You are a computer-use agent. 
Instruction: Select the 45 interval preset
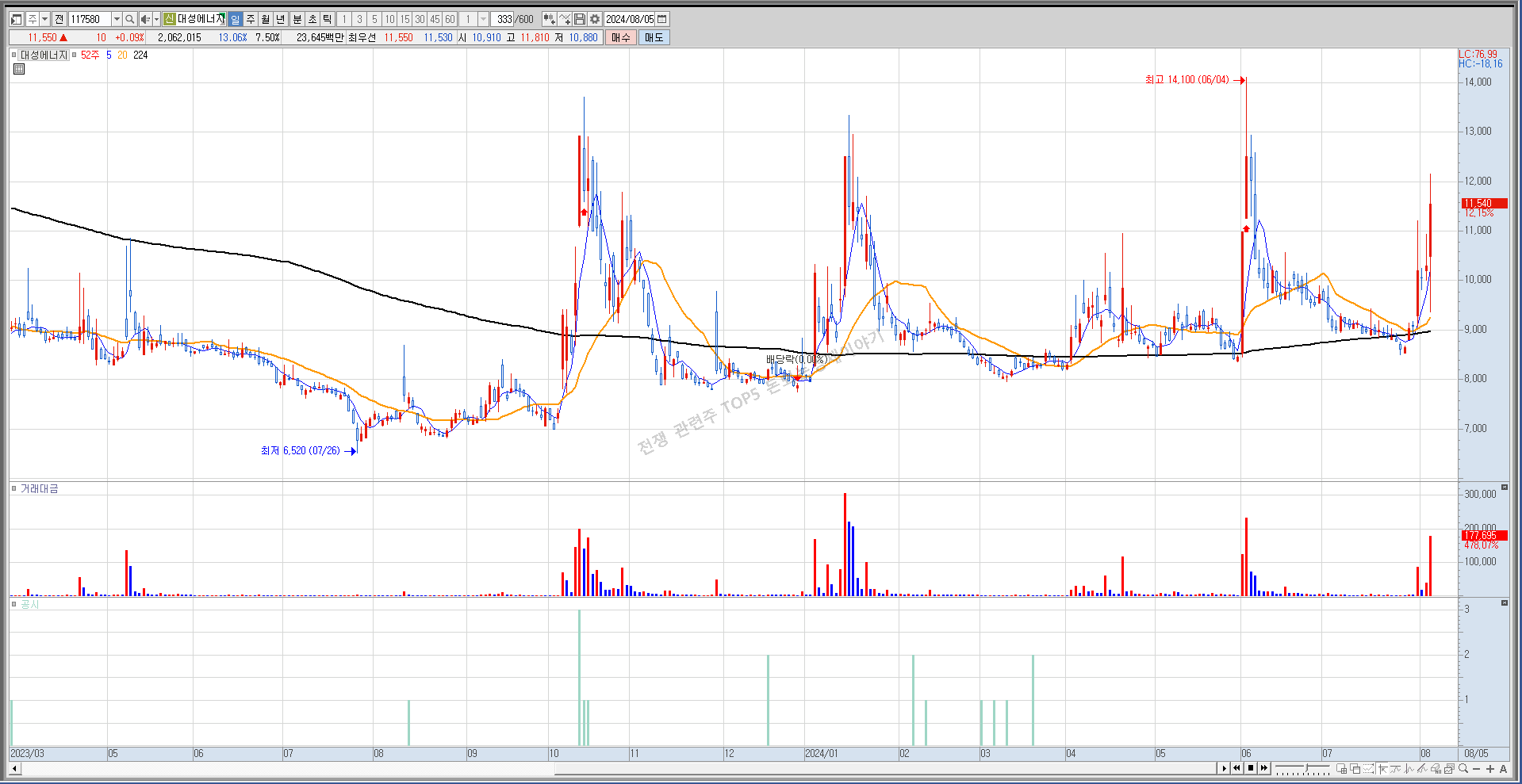click(x=435, y=19)
